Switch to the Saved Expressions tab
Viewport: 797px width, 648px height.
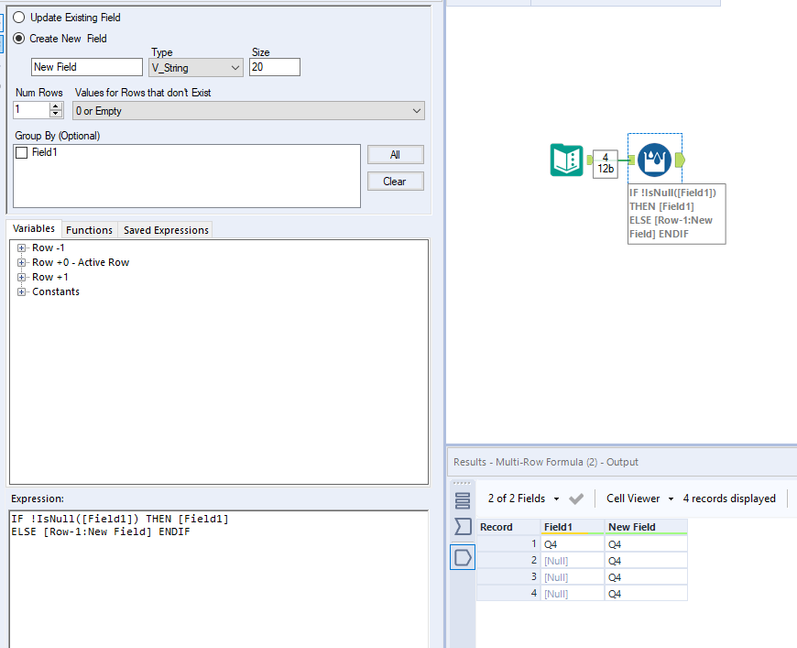(x=166, y=230)
